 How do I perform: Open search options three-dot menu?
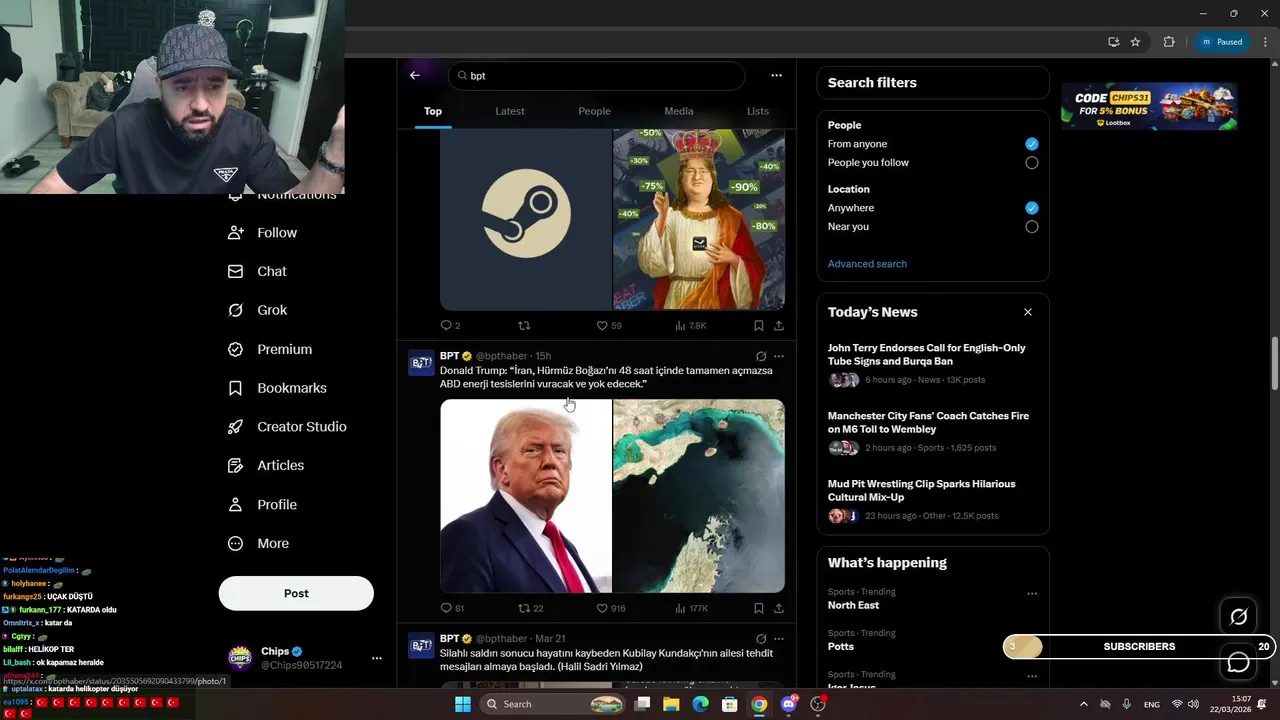coord(776,75)
